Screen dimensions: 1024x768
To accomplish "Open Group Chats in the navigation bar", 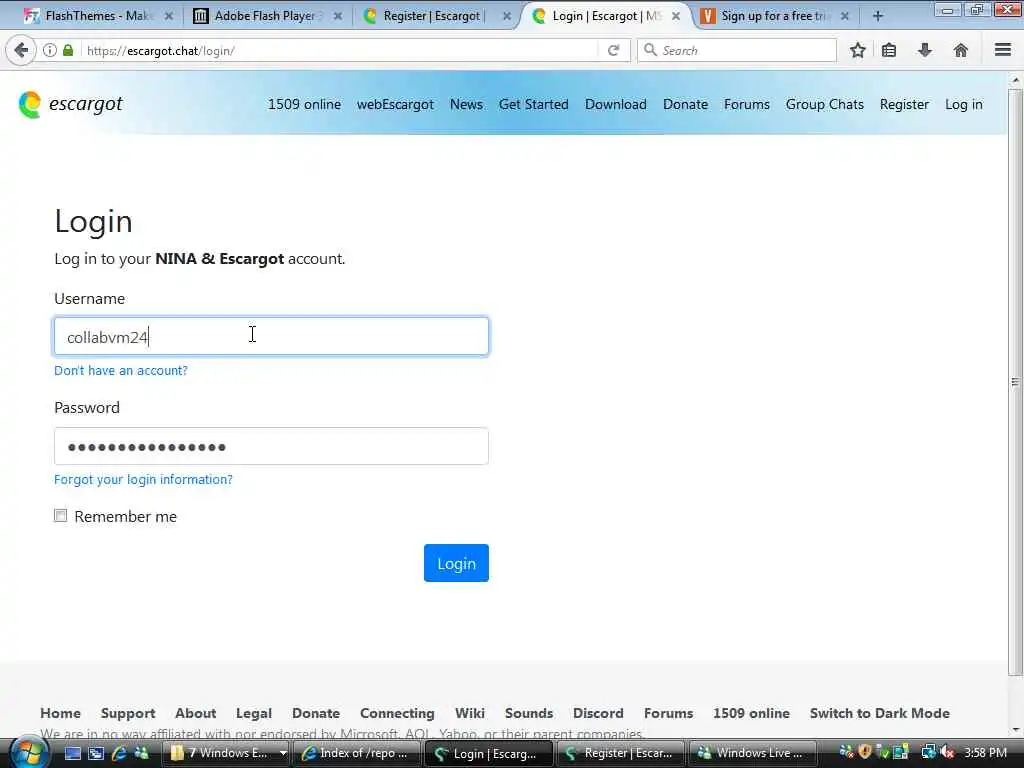I will (825, 104).
